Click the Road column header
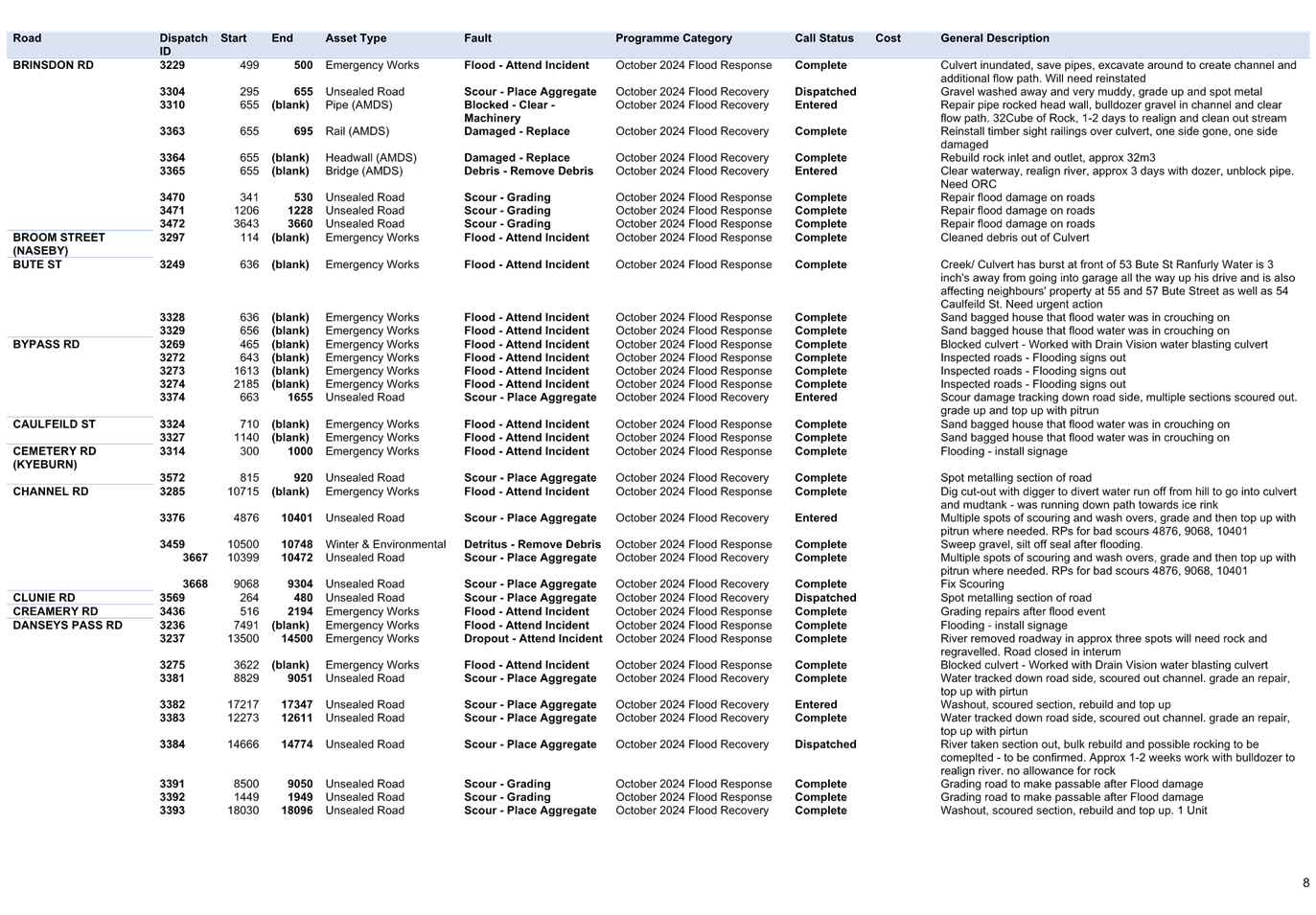The image size is (1316, 915). pos(27,37)
